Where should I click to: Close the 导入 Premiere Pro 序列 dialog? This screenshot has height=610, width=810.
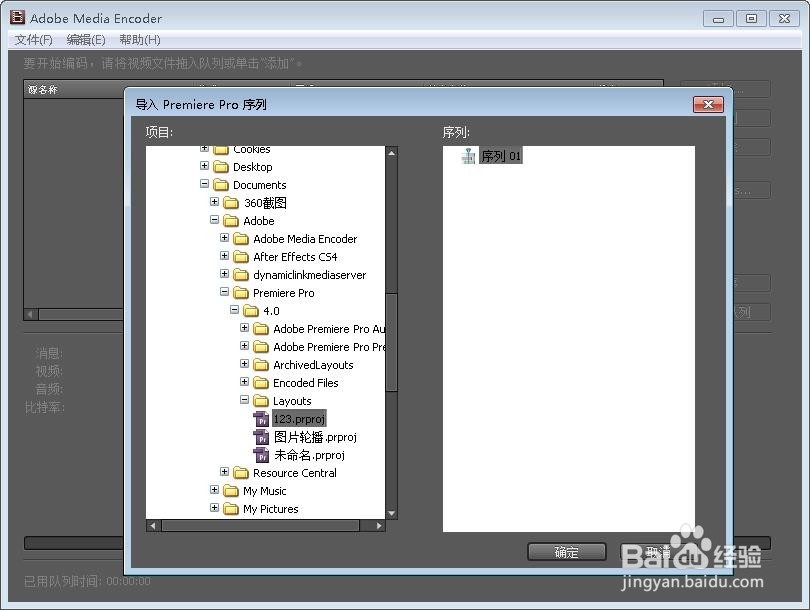[708, 104]
